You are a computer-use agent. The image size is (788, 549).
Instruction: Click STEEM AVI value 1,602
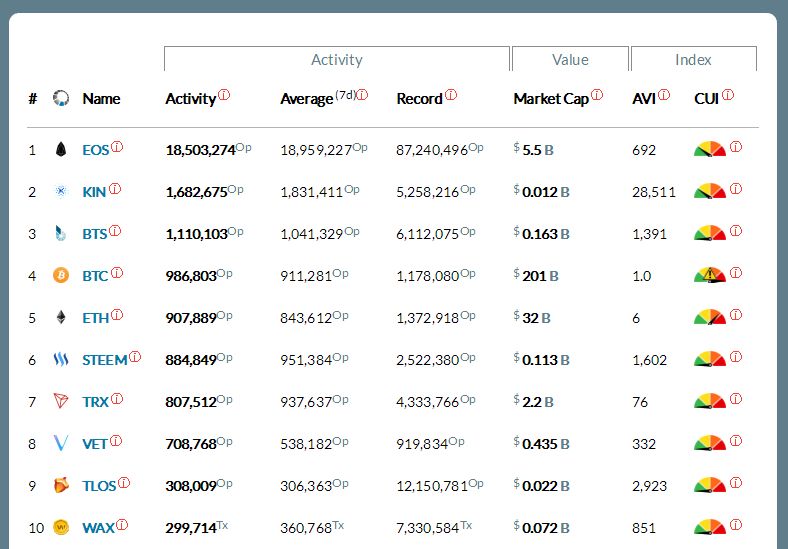point(649,360)
